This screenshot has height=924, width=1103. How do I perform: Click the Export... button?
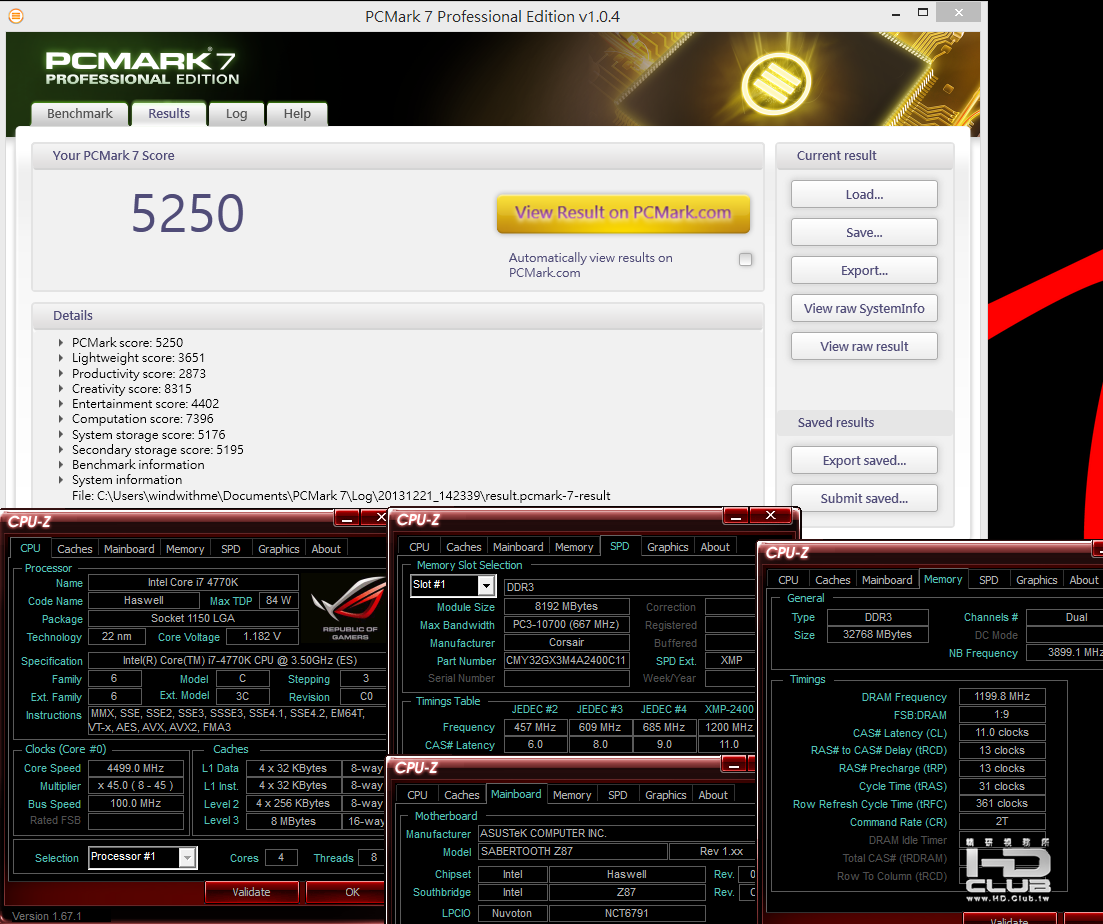click(x=864, y=271)
